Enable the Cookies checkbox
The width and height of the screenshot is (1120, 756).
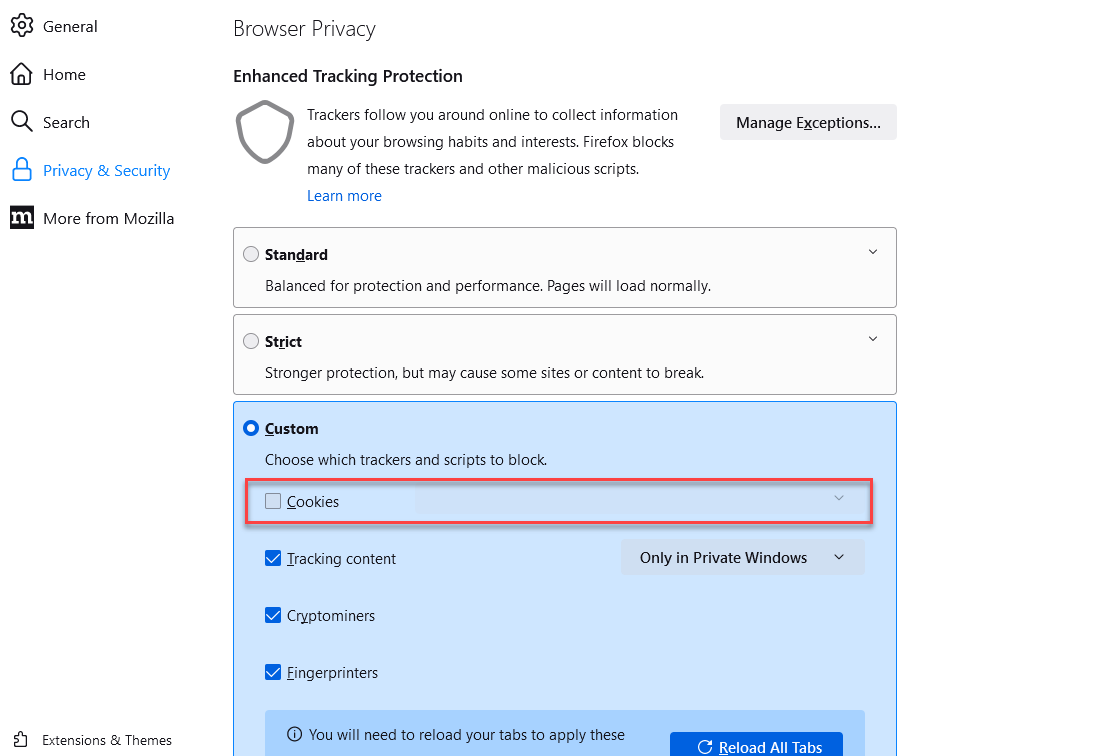pos(271,500)
